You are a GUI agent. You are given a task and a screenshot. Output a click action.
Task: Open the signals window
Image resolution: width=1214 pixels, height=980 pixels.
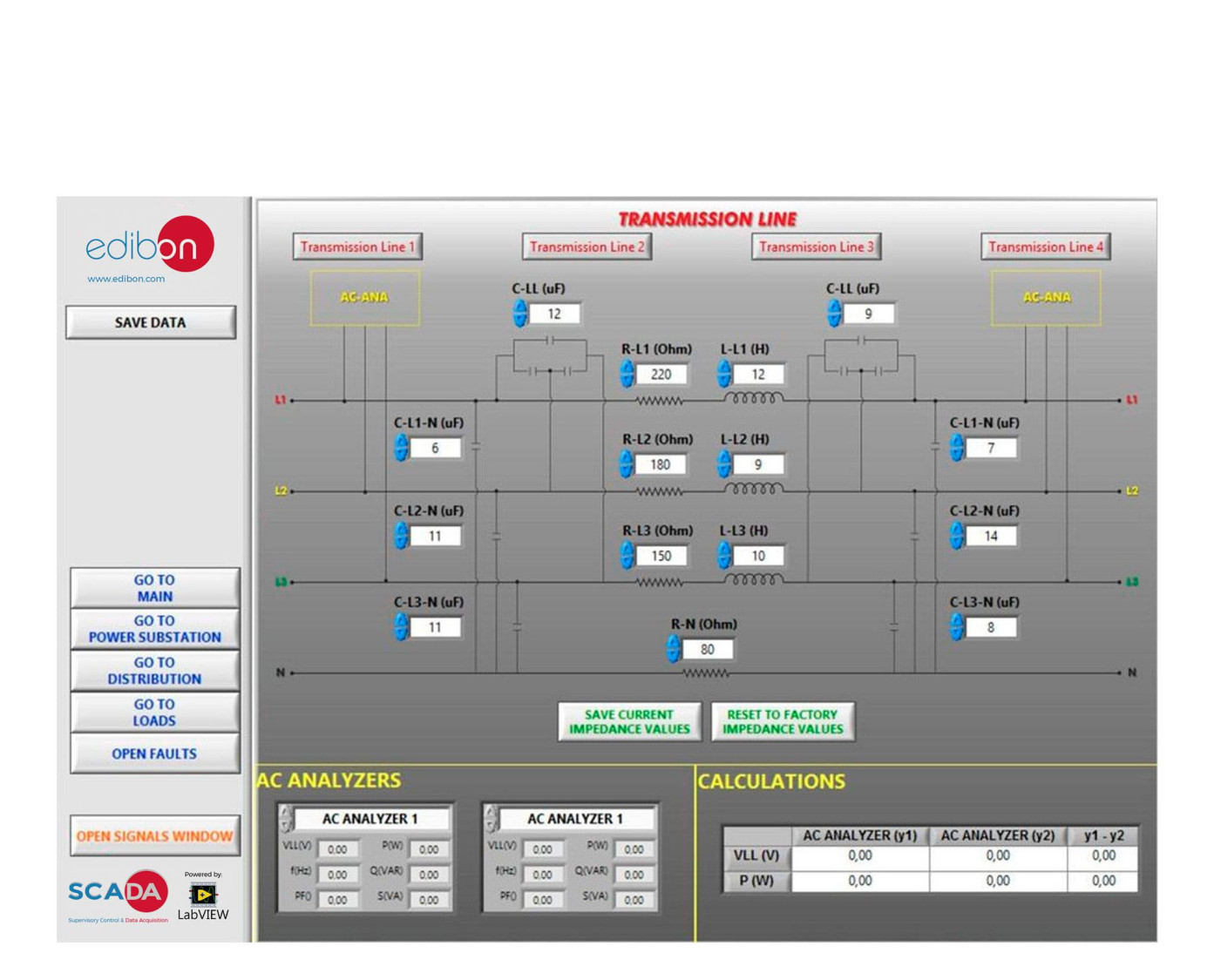[154, 836]
